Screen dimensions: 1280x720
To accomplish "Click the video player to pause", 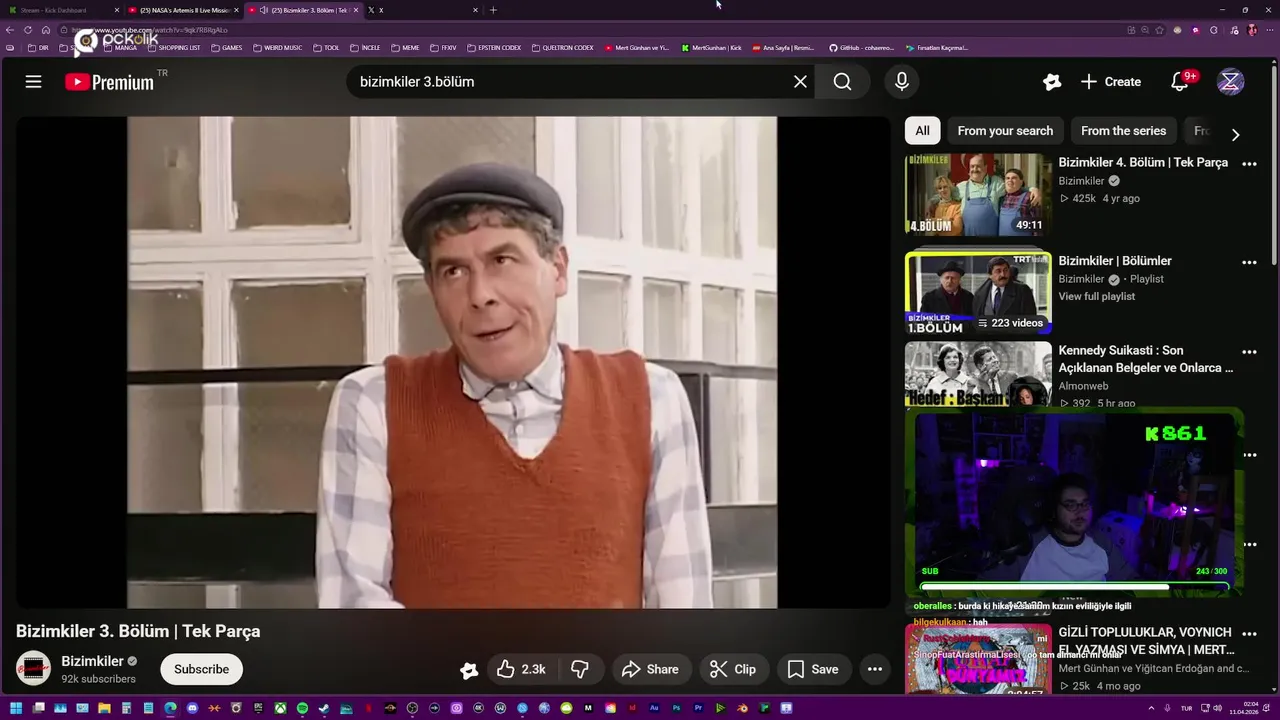I will pyautogui.click(x=452, y=362).
